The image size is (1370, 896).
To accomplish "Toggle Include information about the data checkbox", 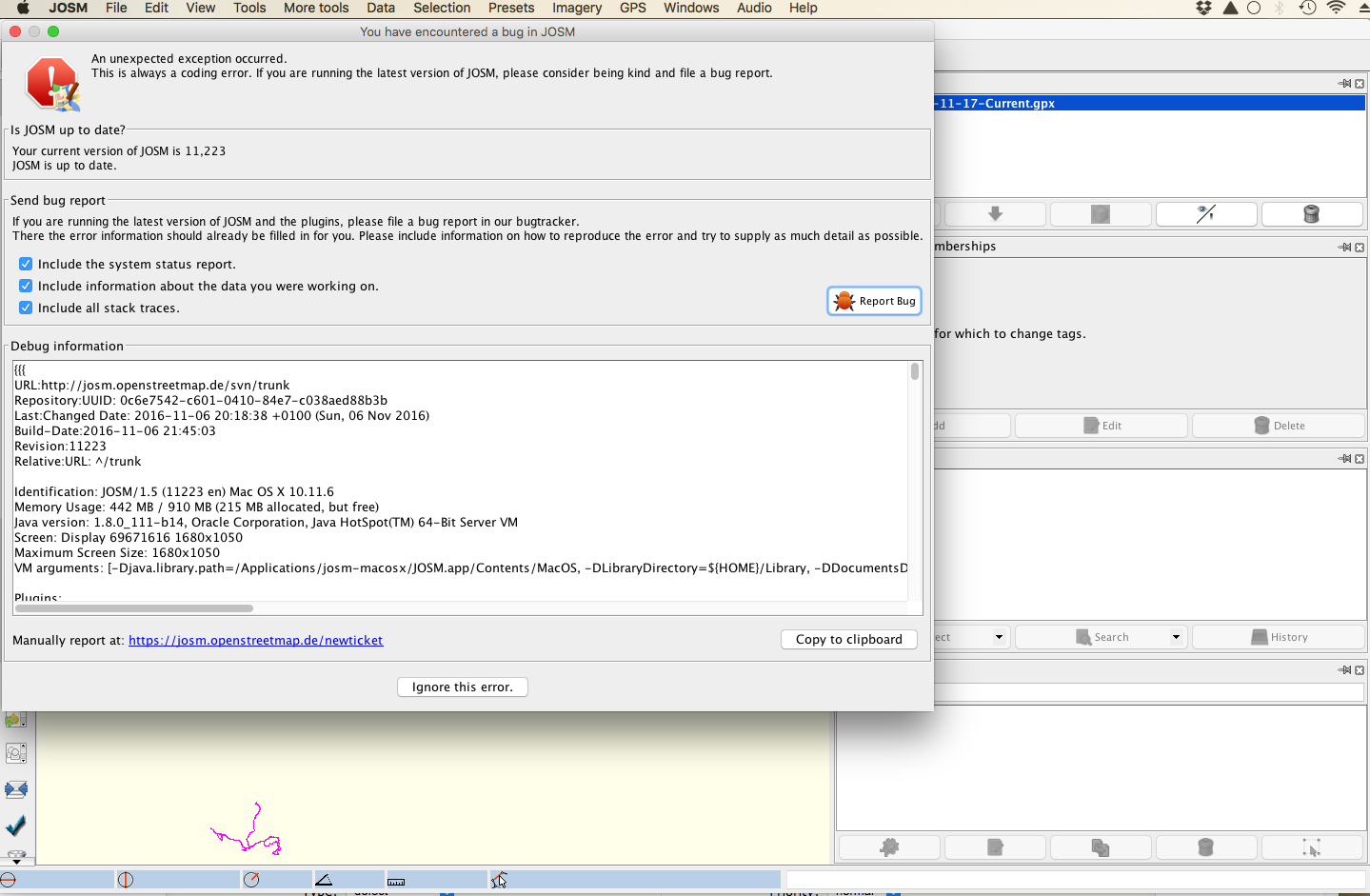I will (x=26, y=286).
